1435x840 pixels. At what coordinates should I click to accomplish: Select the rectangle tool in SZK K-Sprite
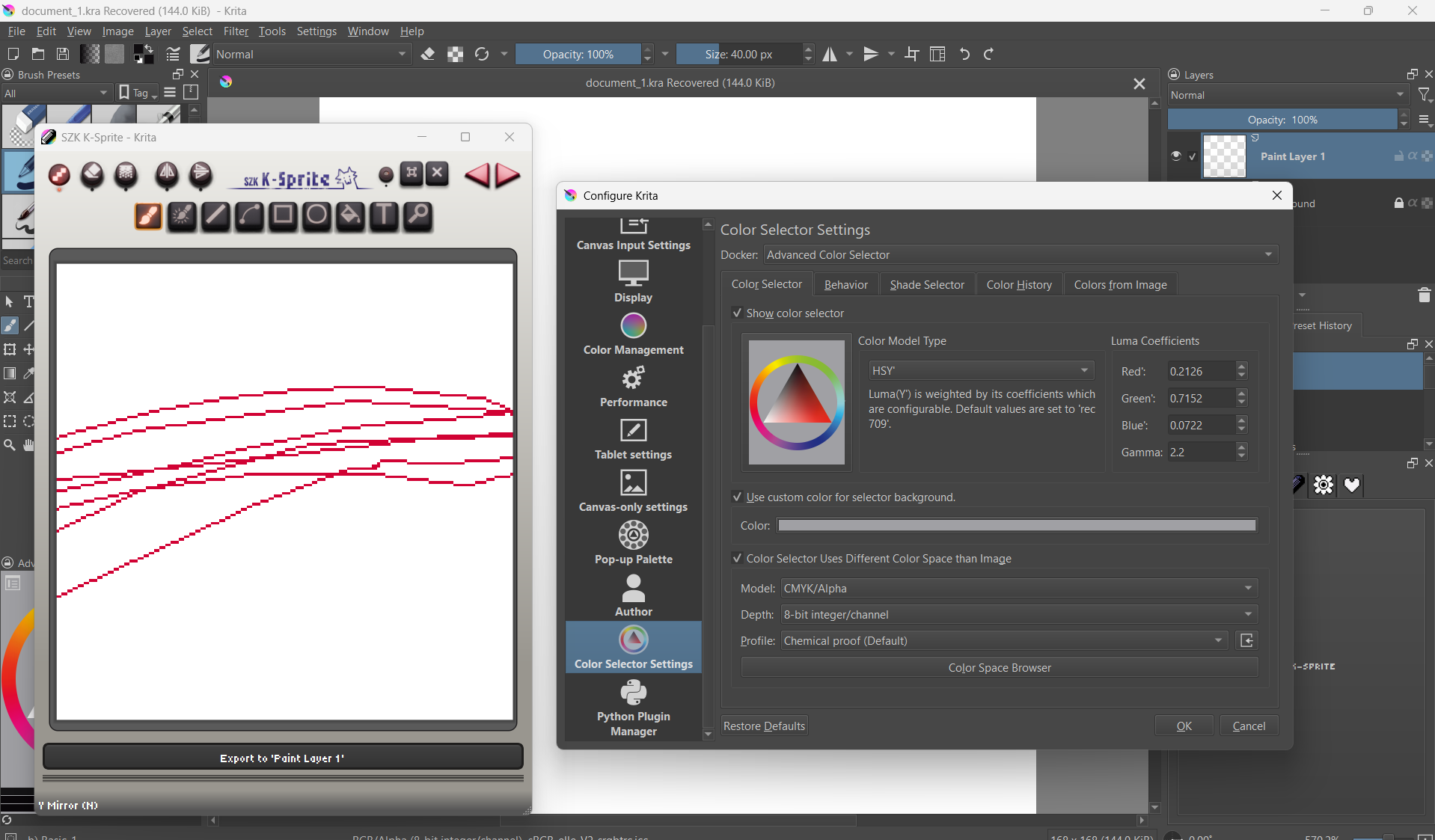283,216
